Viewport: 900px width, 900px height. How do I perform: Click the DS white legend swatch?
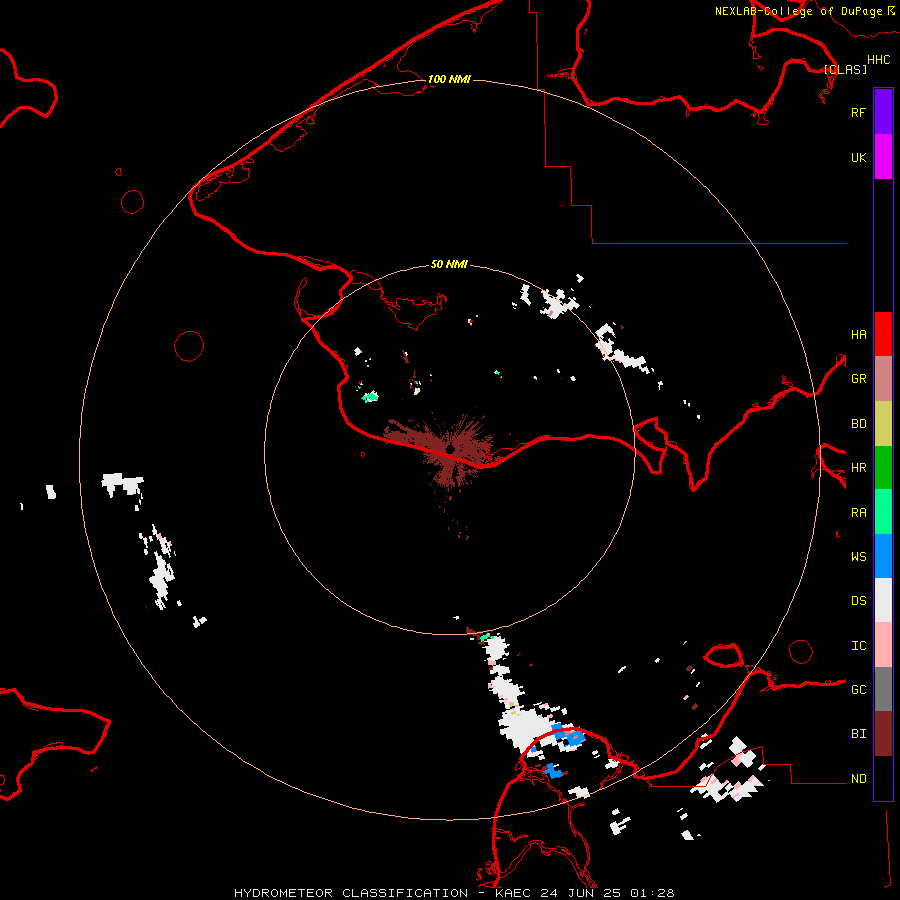coord(883,600)
